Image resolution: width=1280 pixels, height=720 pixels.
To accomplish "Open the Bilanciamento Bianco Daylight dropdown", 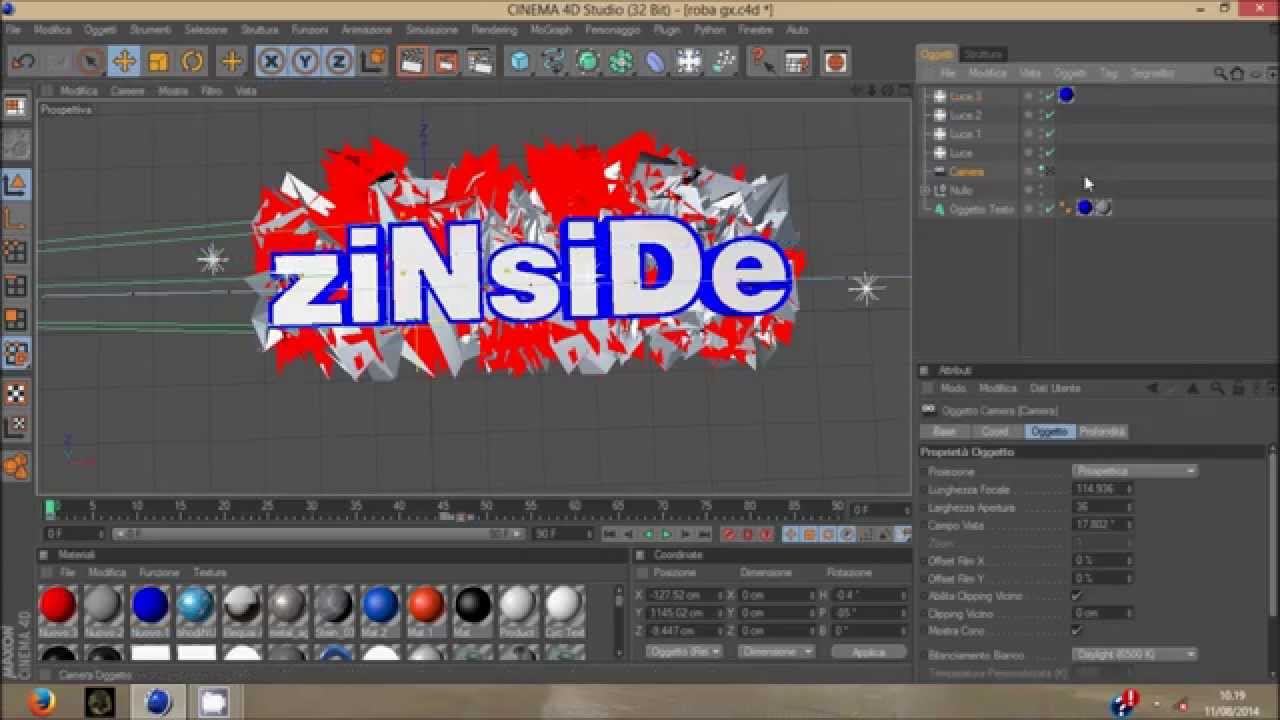I will [1135, 654].
